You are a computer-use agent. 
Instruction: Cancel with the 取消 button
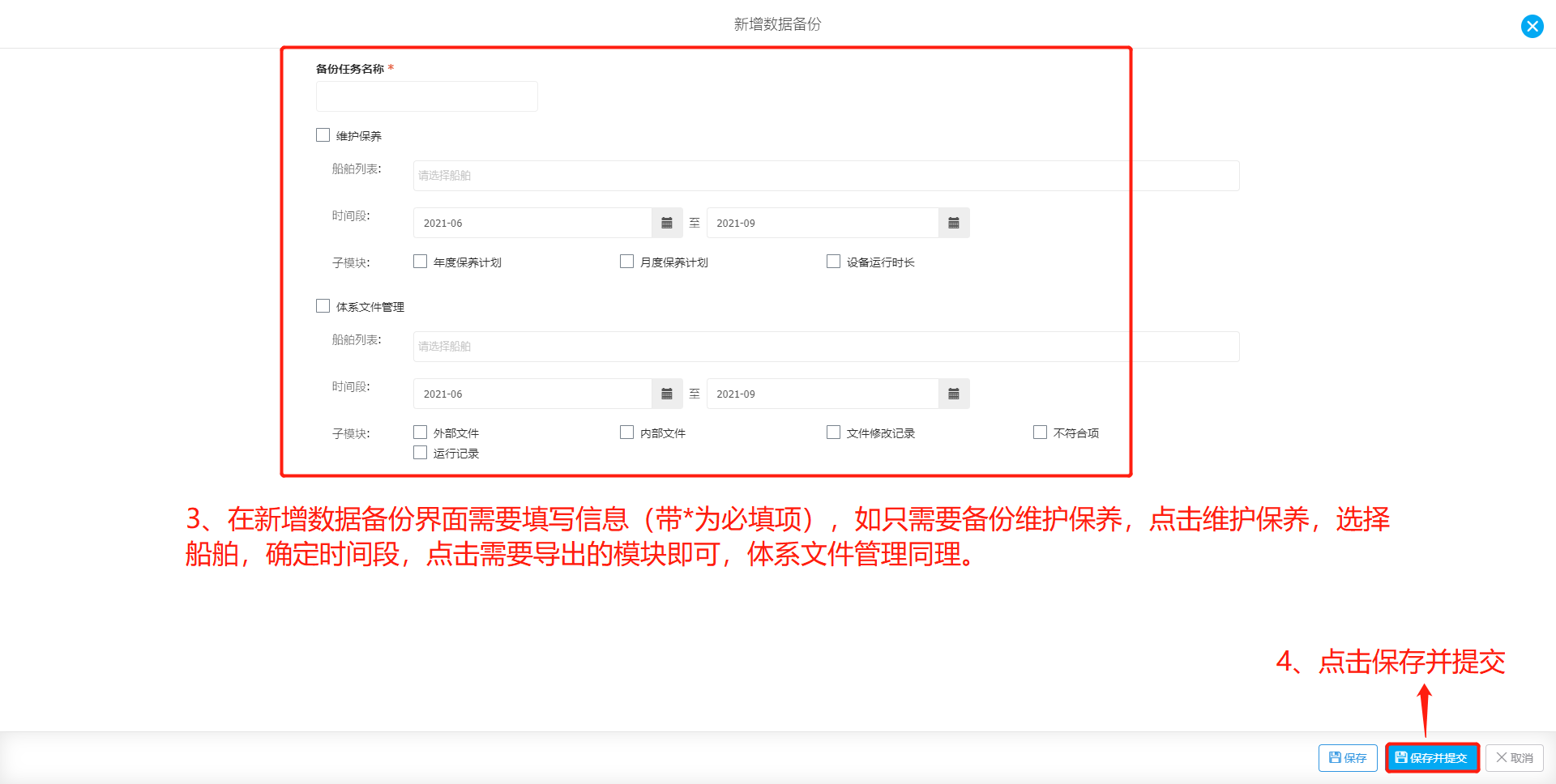pos(1515,758)
